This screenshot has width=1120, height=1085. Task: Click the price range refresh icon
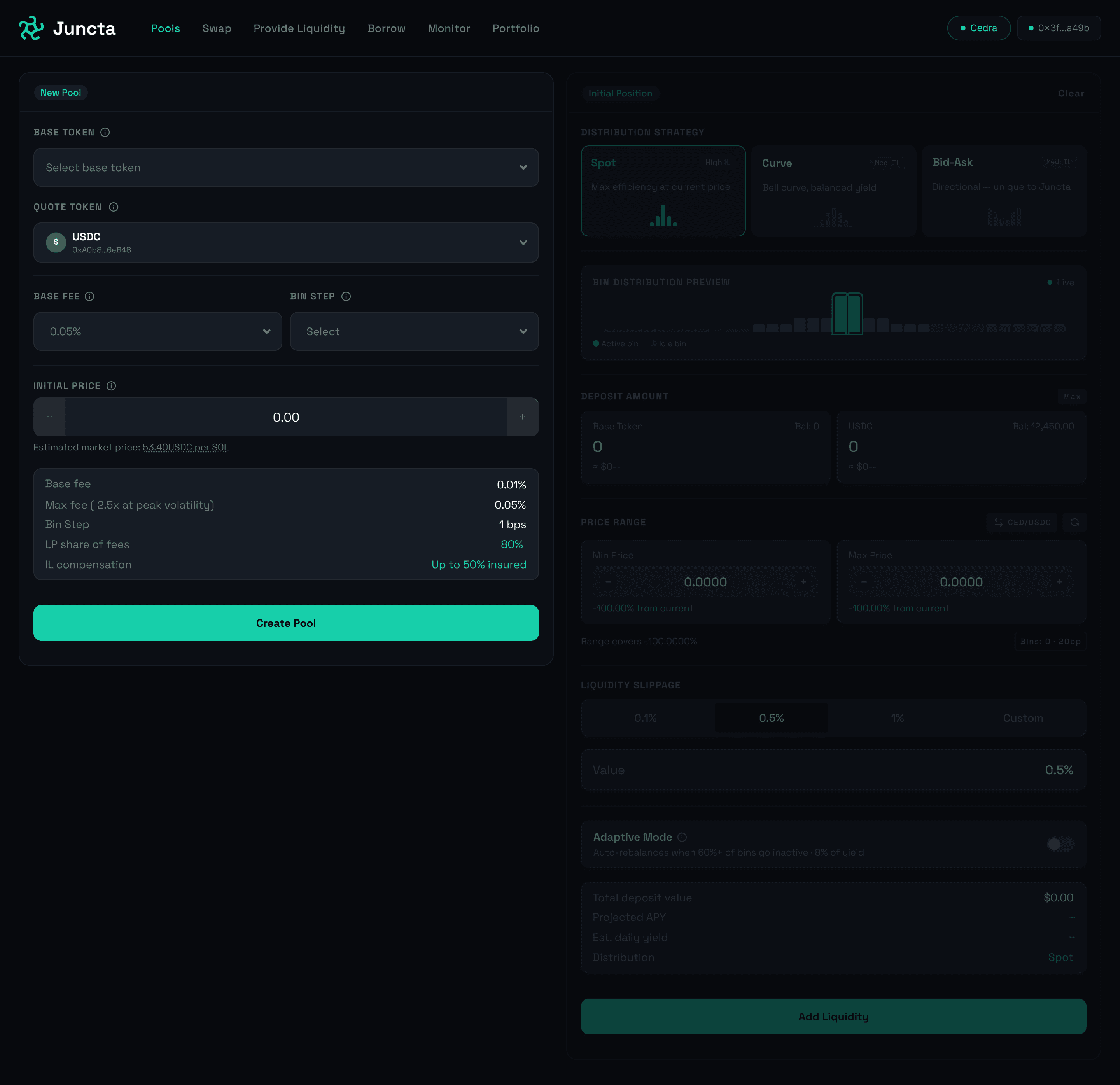[1075, 522]
